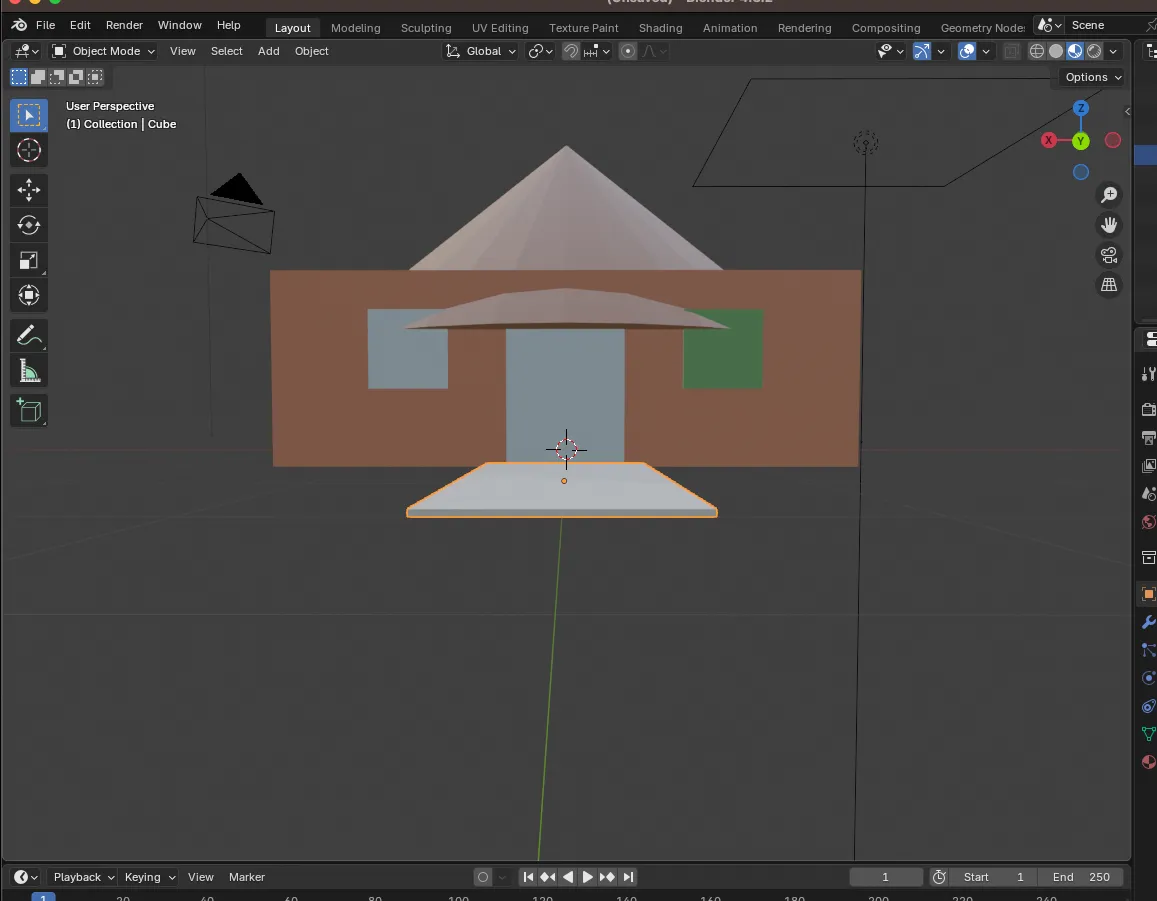The width and height of the screenshot is (1157, 901).
Task: Select the Measure tool
Action: 29,372
